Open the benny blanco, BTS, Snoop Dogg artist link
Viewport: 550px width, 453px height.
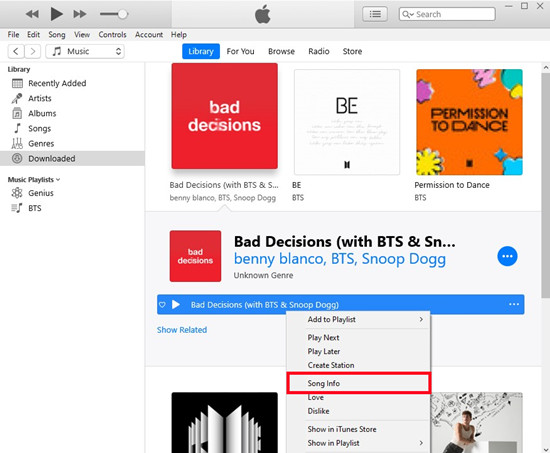(x=340, y=259)
